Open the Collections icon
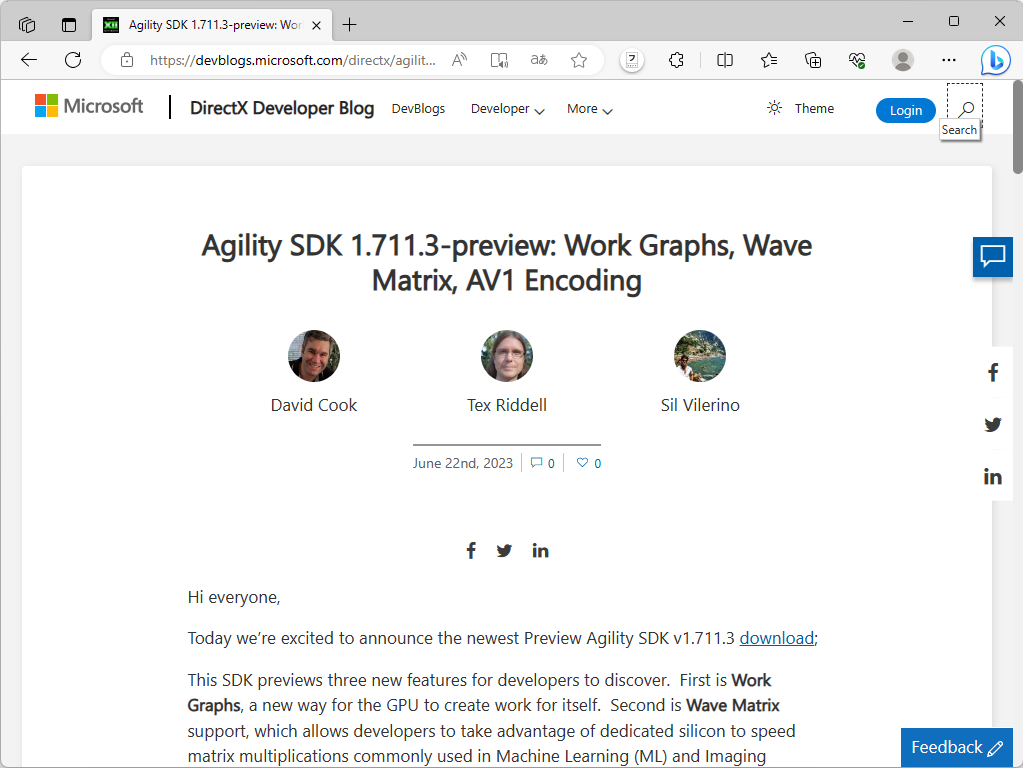This screenshot has width=1023, height=768. [813, 60]
